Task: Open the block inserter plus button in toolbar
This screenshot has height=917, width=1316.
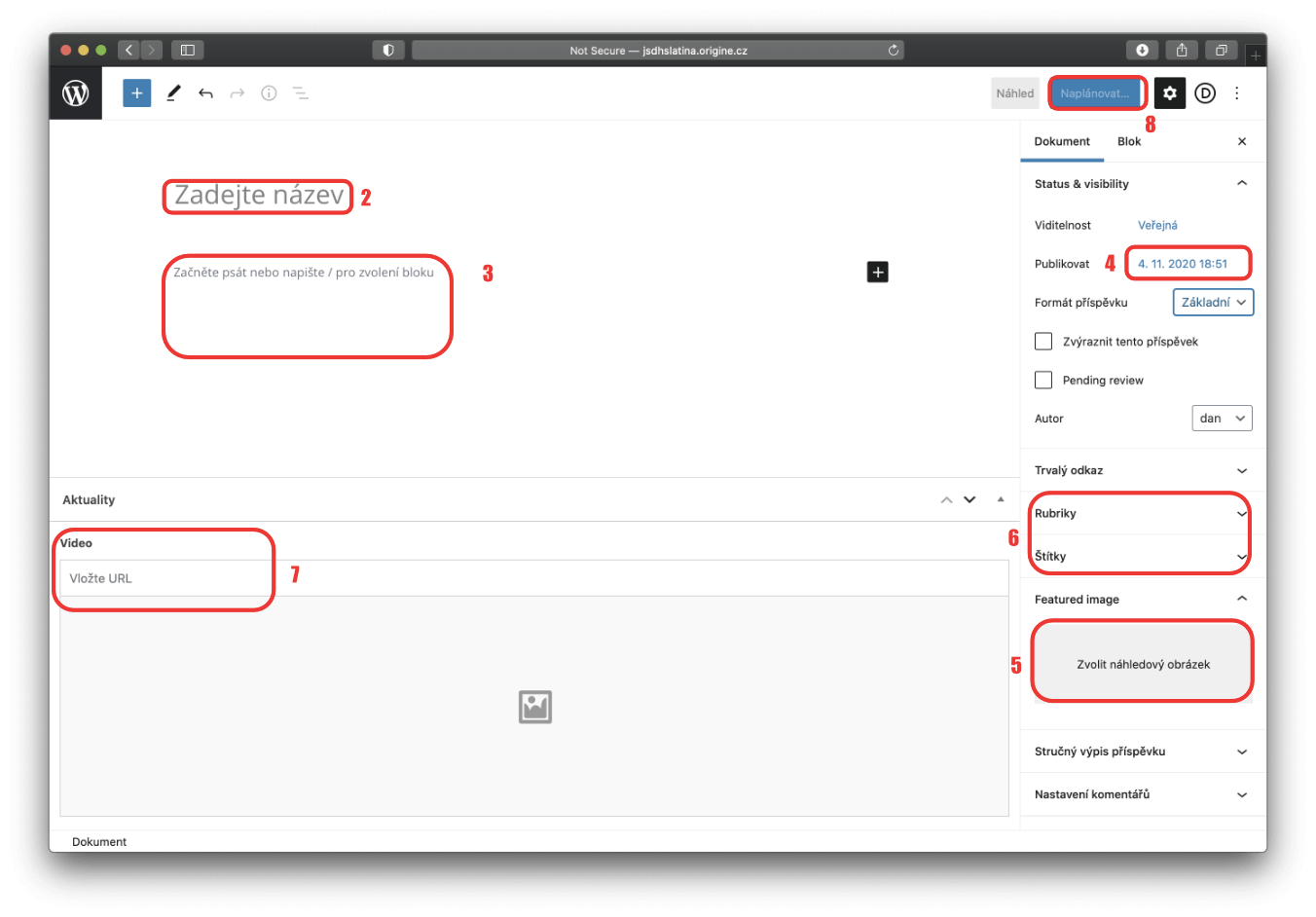Action: coord(137,93)
